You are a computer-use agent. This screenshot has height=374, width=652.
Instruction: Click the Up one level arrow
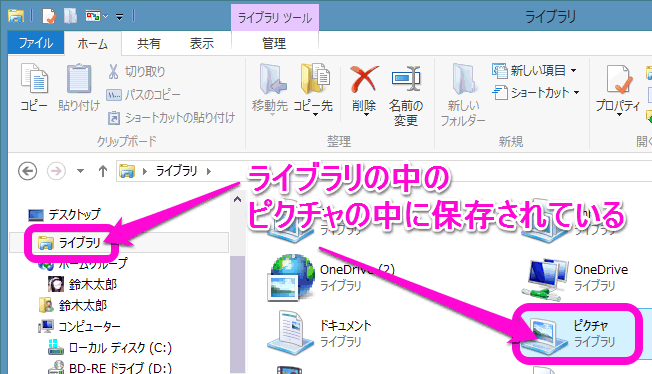tap(103, 171)
